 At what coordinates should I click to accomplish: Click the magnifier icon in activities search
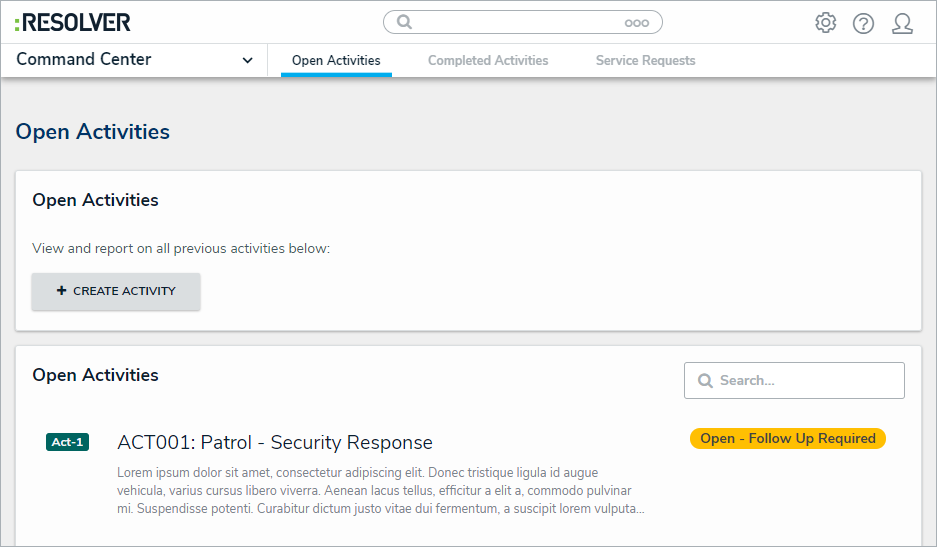tap(705, 381)
